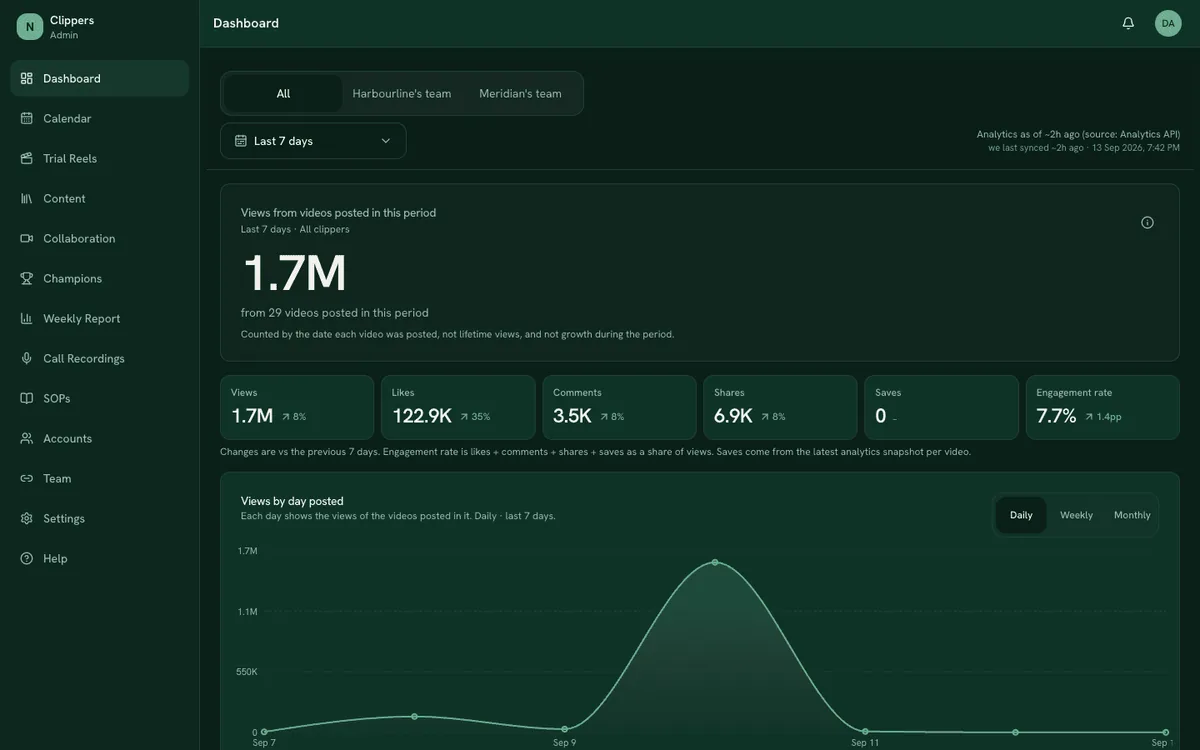
Task: Switch chart to Daily view
Action: [x=1021, y=515]
